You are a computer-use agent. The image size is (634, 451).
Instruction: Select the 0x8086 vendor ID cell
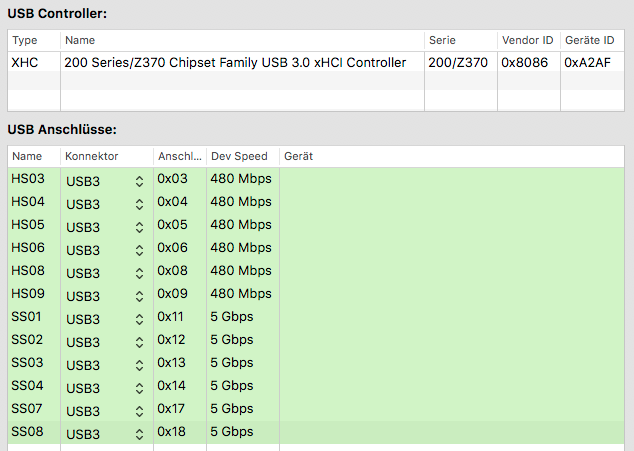pos(527,63)
